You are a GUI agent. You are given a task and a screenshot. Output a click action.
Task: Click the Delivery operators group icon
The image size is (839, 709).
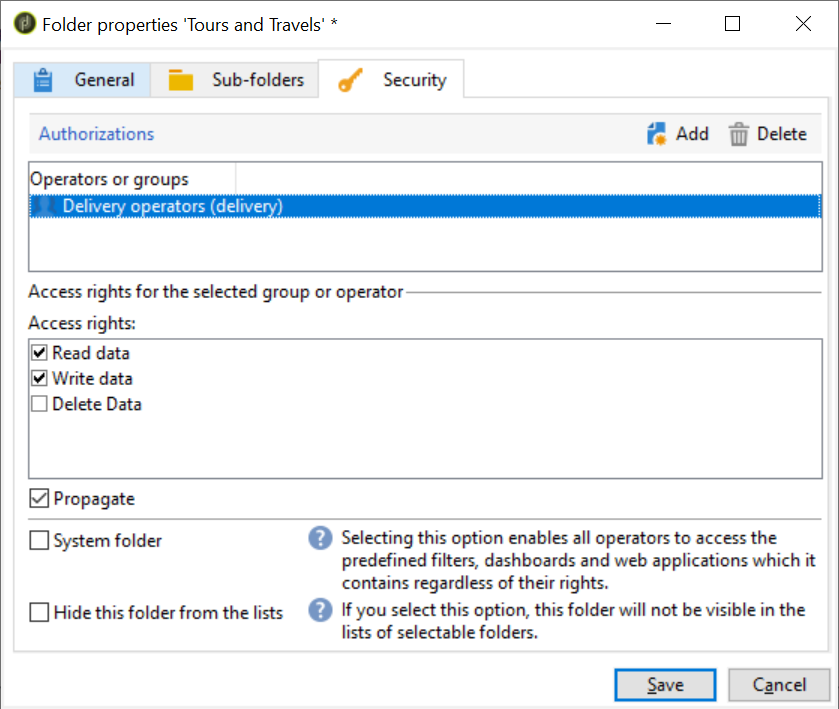pyautogui.click(x=44, y=206)
